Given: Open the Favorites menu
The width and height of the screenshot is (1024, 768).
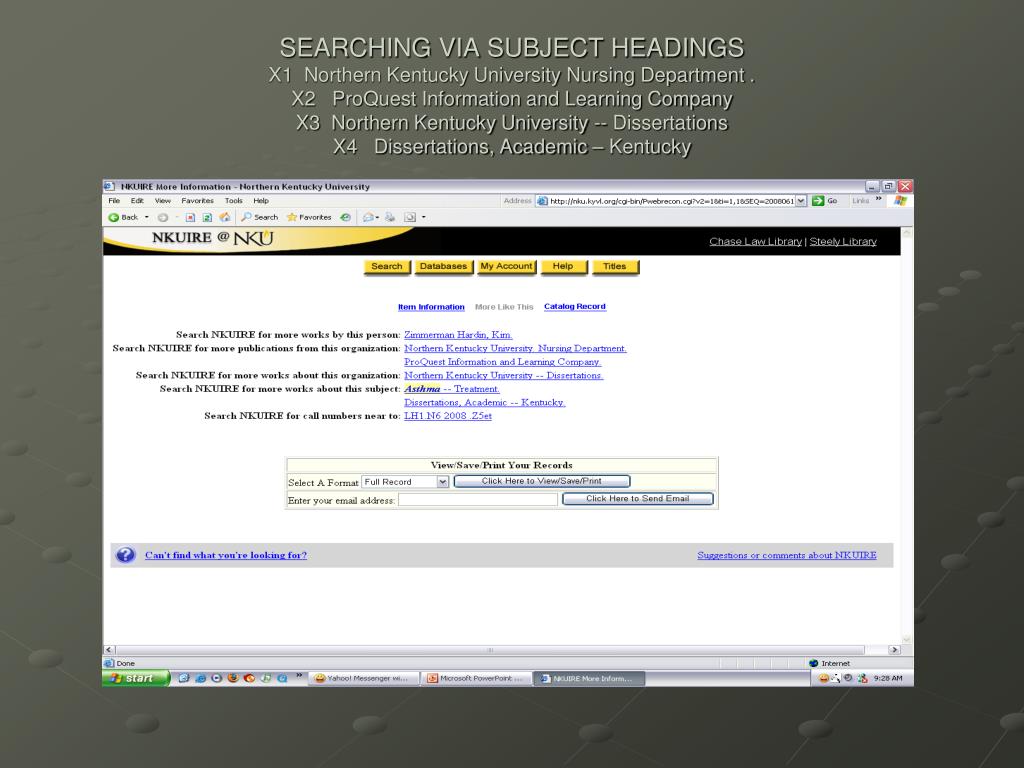Looking at the screenshot, I should 197,200.
